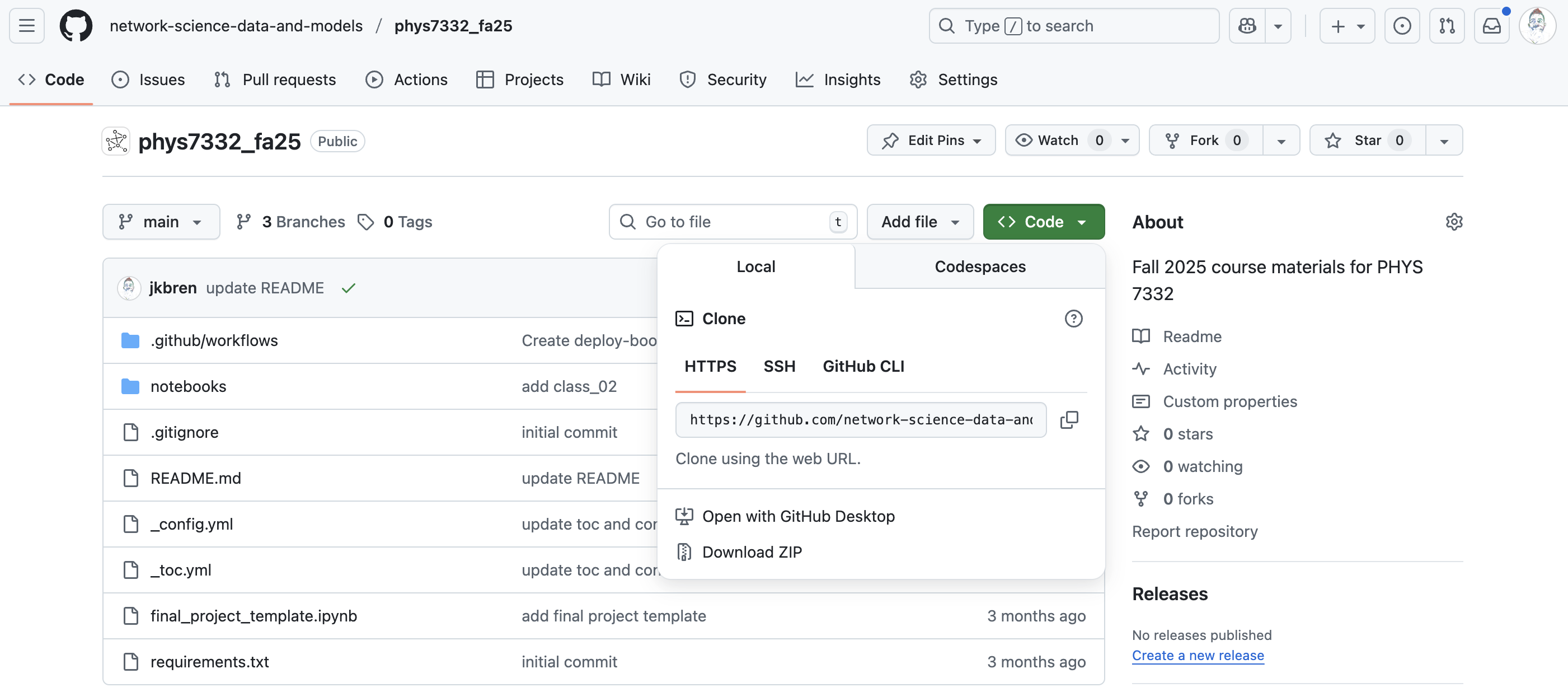Select the SSH clone tab
Screen dimensions: 1568x692
[778, 366]
